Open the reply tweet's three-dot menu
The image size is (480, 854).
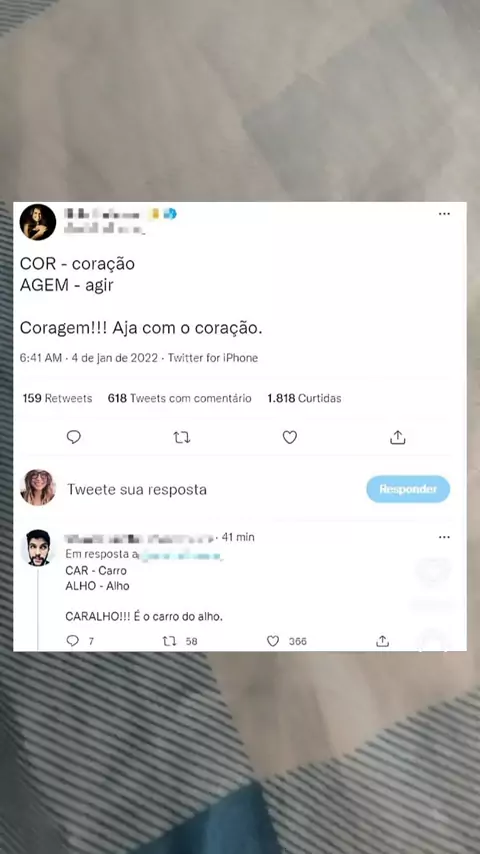444,537
